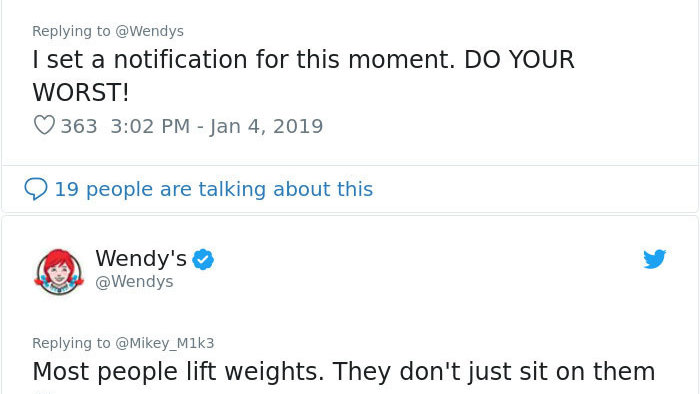Viewport: 700px width, 394px height.
Task: Click the 'Jan 4, 2019' date text
Action: tap(267, 126)
